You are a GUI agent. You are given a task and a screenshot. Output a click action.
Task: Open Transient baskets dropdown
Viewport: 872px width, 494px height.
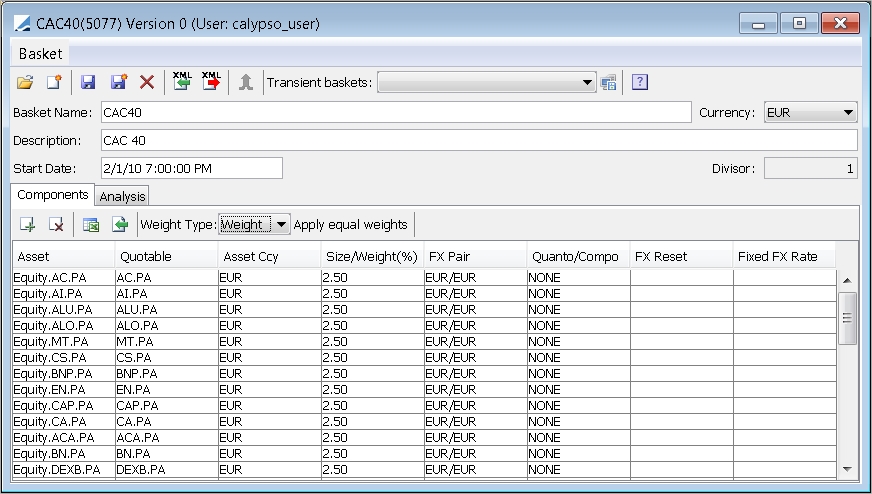coord(487,82)
